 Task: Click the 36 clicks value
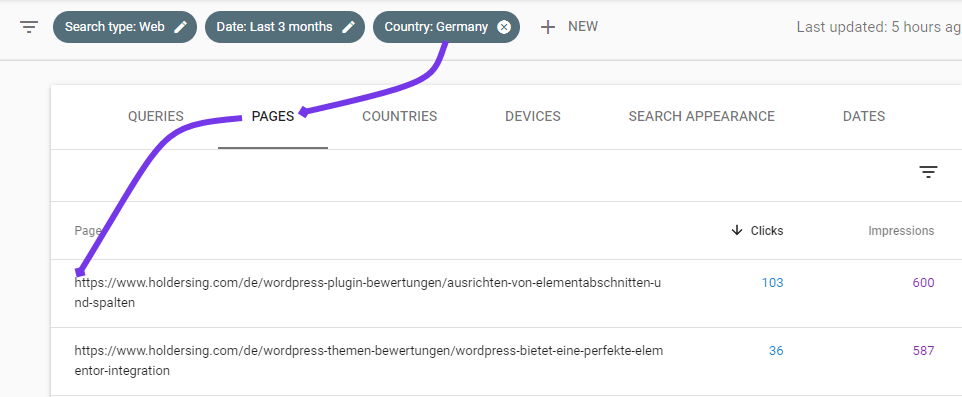coord(776,351)
